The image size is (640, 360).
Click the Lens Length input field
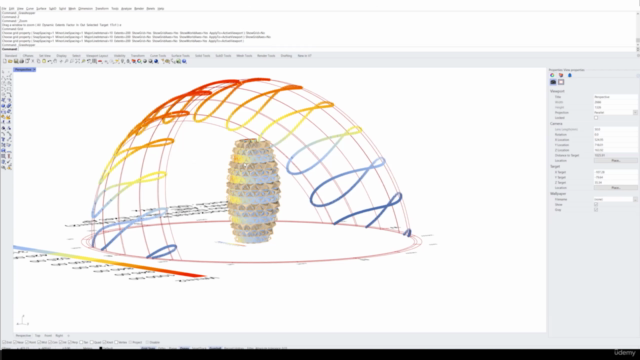pyautogui.click(x=616, y=129)
